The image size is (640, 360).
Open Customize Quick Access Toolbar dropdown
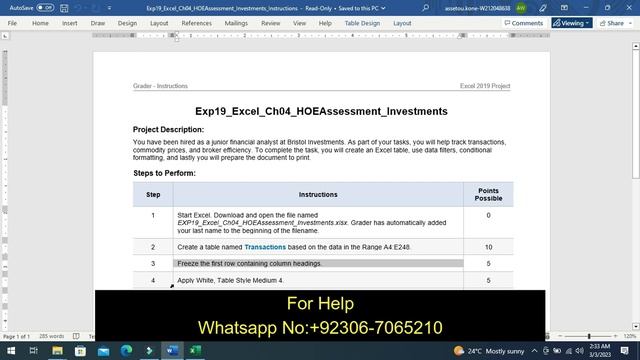[x=109, y=8]
